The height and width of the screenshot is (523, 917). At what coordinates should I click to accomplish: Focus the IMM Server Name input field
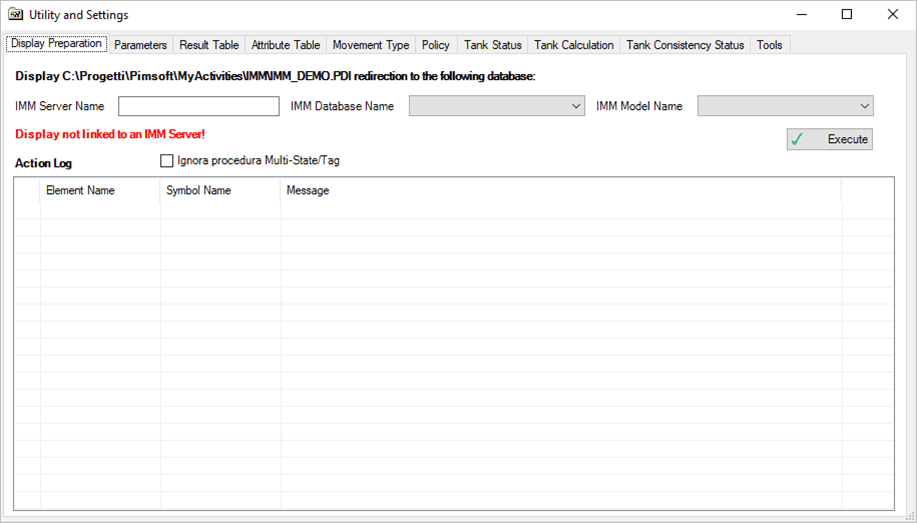pyautogui.click(x=199, y=106)
